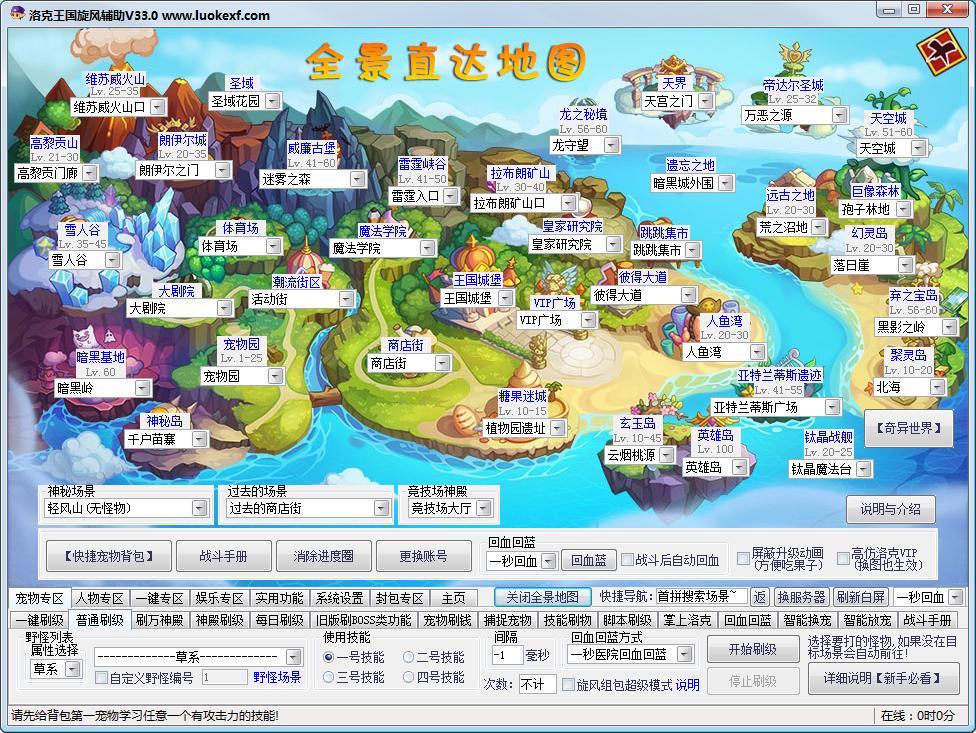The image size is (976, 733).
Task: Open the 草系 monster list combo box
Action: coord(293,656)
